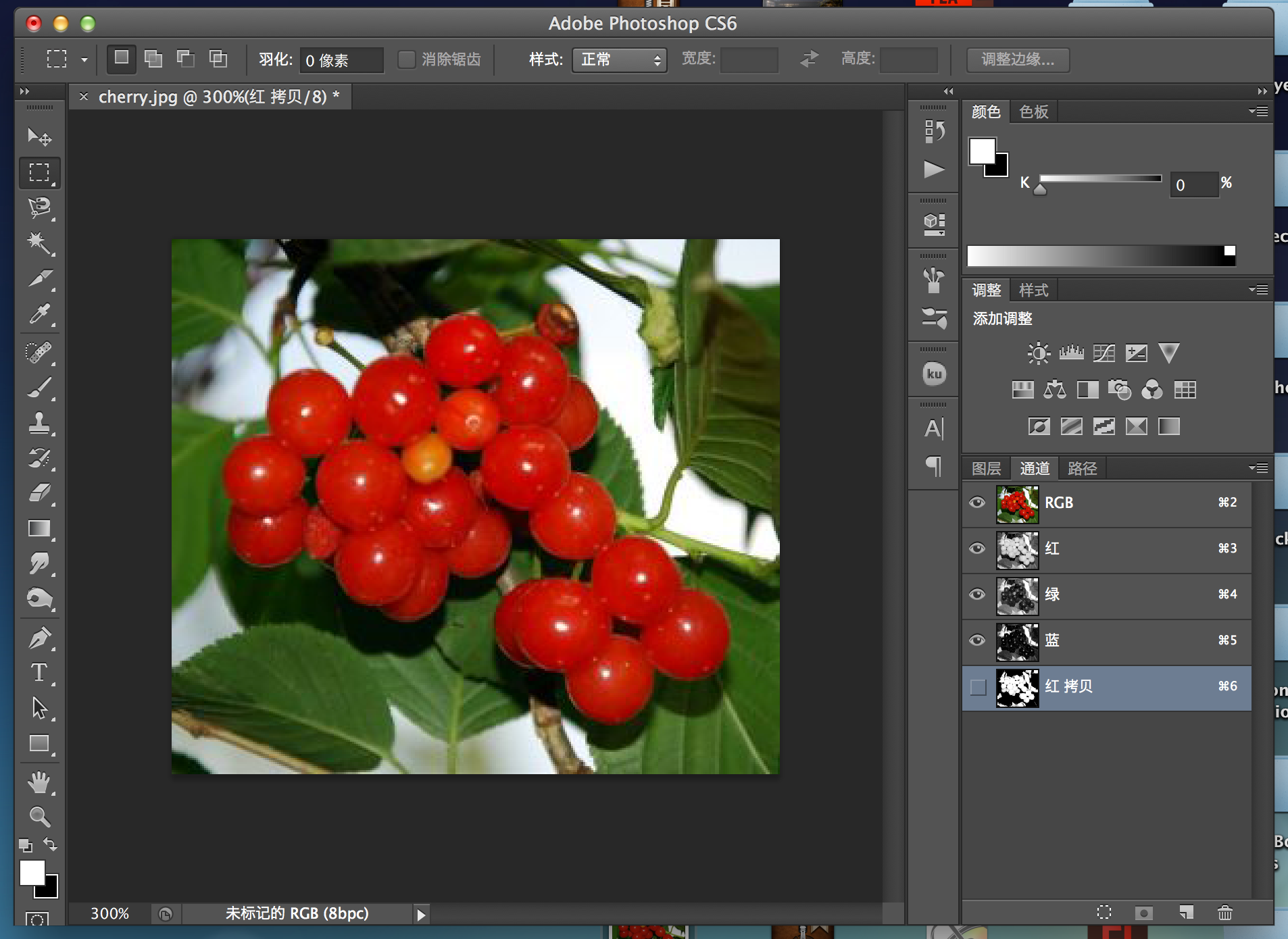Viewport: 1288px width, 939px height.
Task: Add a Channel Mixer adjustment
Action: coord(1152,390)
